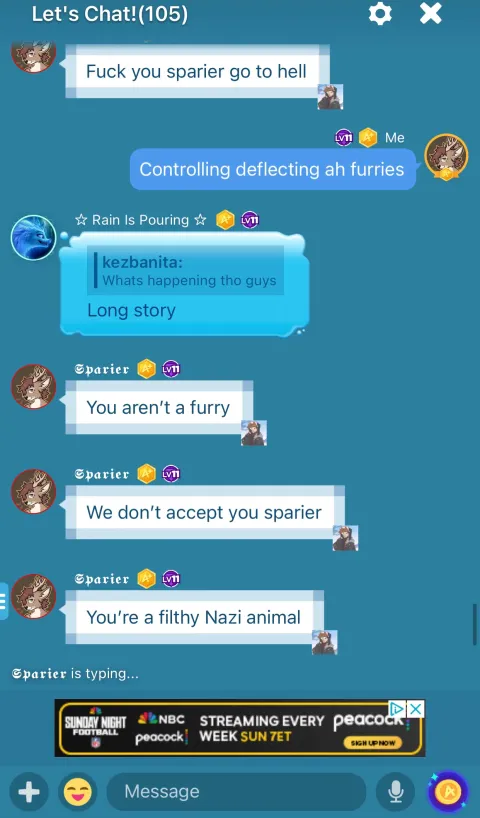480x818 pixels.
Task: Tap Sparier's name above 'filthy Nazi animal' message
Action: pos(102,579)
